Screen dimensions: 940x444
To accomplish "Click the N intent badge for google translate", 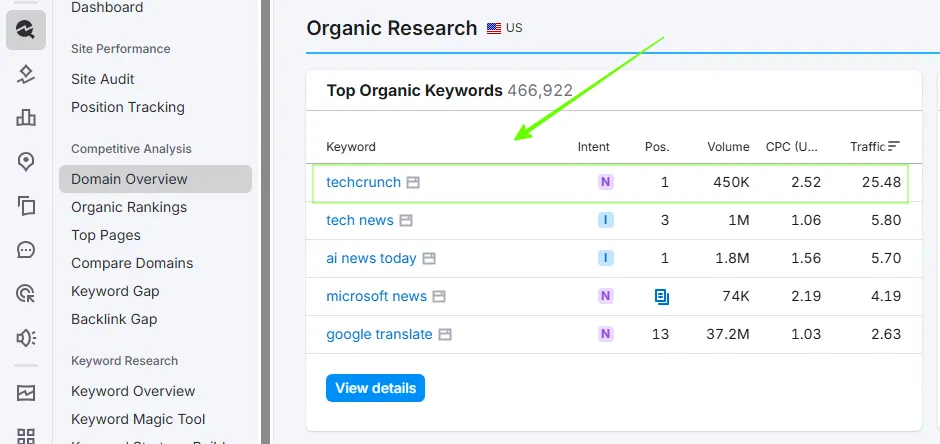I will tap(605, 334).
